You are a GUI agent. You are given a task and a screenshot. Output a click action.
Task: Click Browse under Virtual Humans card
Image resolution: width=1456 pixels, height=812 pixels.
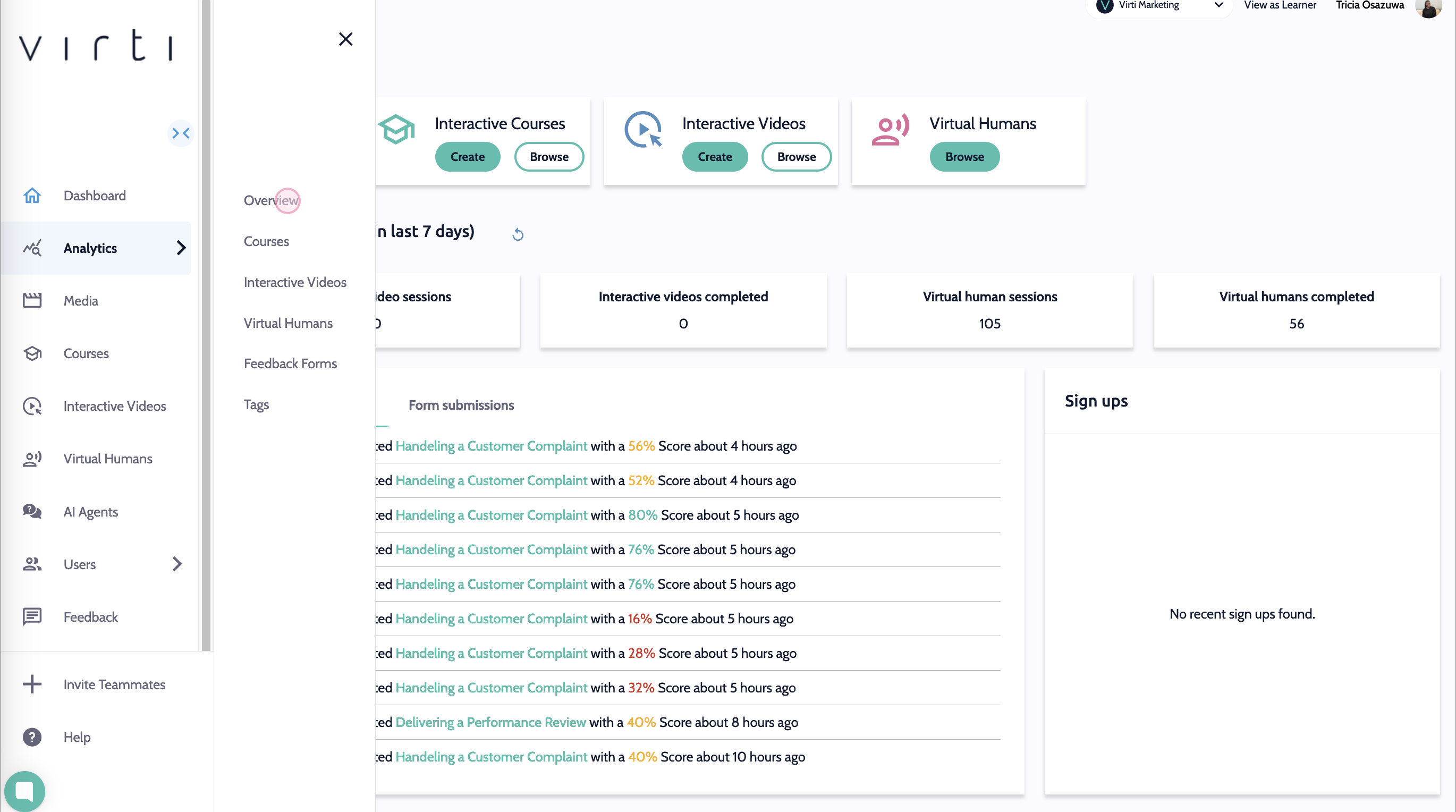[964, 157]
